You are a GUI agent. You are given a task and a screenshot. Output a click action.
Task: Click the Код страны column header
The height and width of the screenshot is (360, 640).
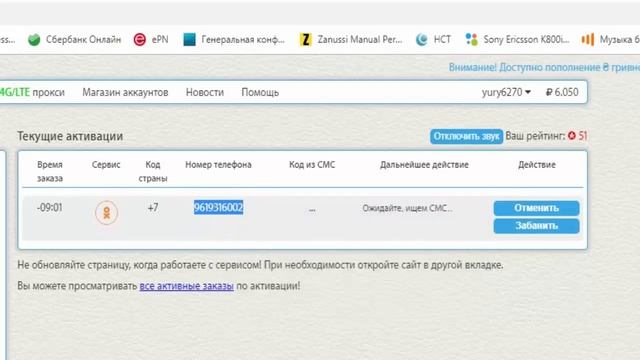[x=153, y=171]
